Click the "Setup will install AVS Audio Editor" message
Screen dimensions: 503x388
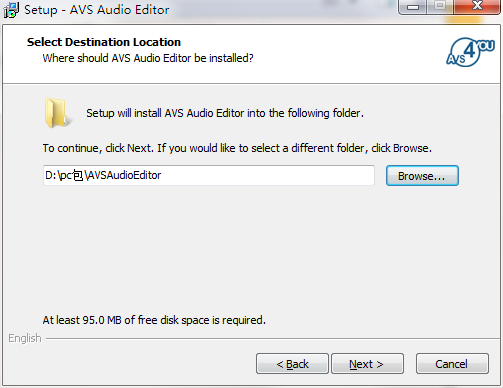point(225,113)
